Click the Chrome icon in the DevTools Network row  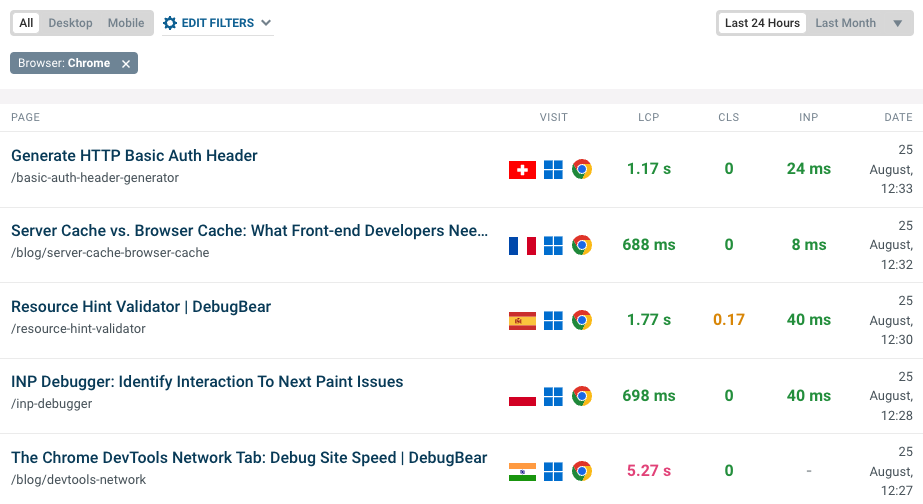(582, 471)
